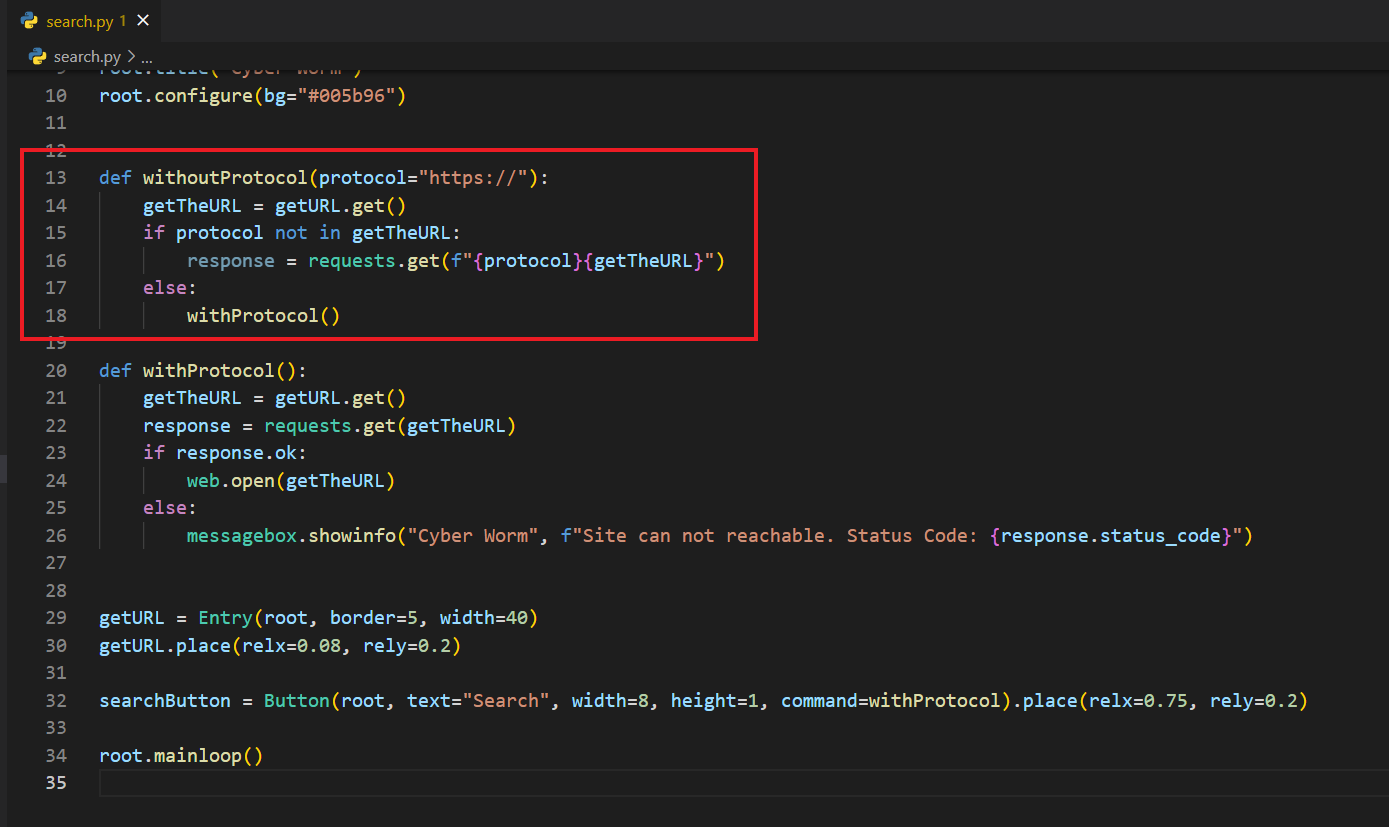Image resolution: width=1389 pixels, height=827 pixels.
Task: Close the search.py editor tab
Action: point(143,21)
